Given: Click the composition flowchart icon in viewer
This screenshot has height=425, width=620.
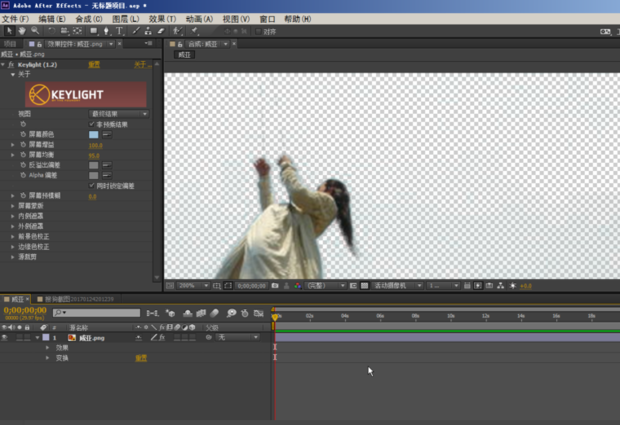Looking at the screenshot, I should 501,285.
